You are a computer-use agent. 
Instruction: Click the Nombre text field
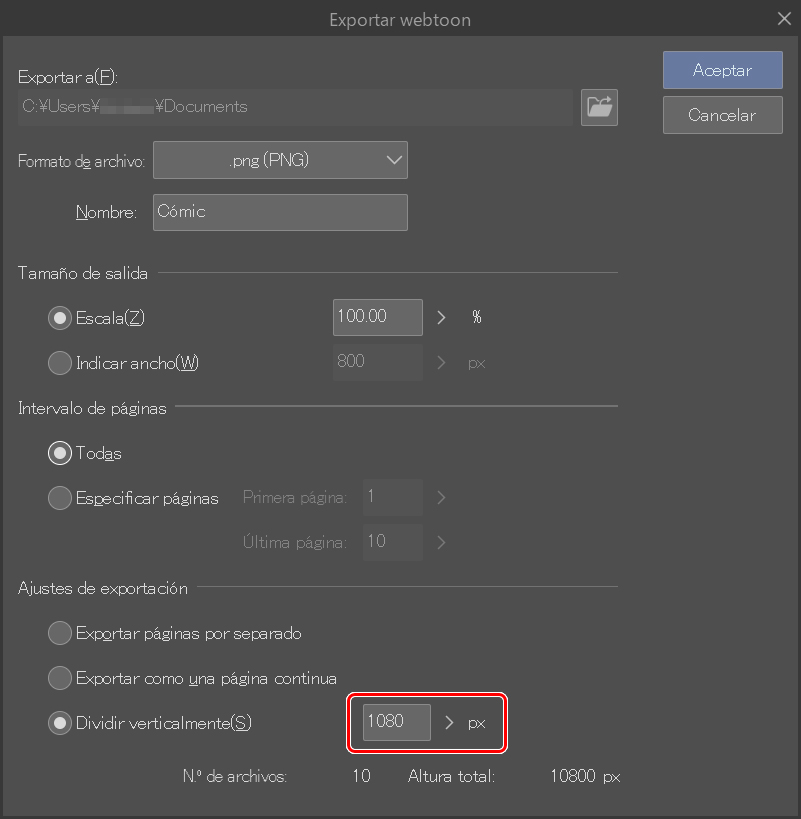tap(280, 212)
